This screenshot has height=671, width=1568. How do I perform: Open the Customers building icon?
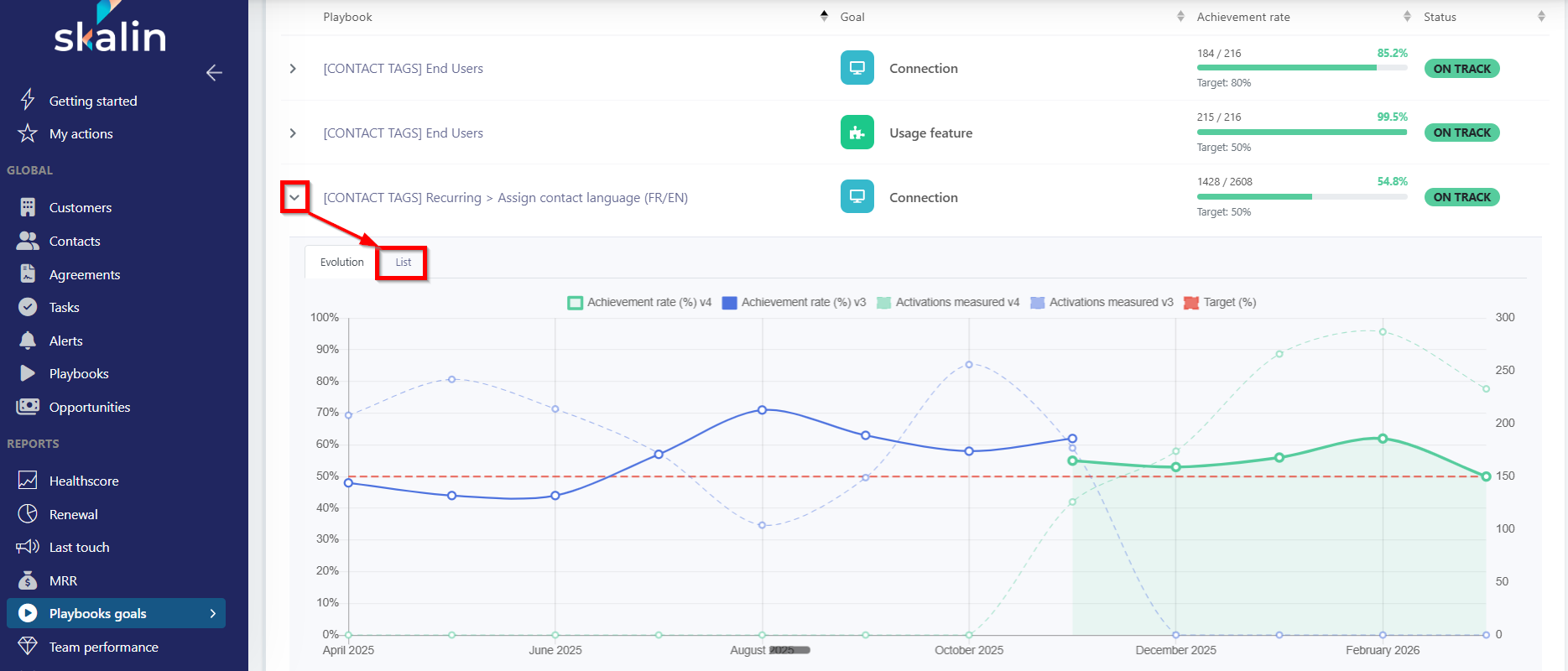(28, 207)
